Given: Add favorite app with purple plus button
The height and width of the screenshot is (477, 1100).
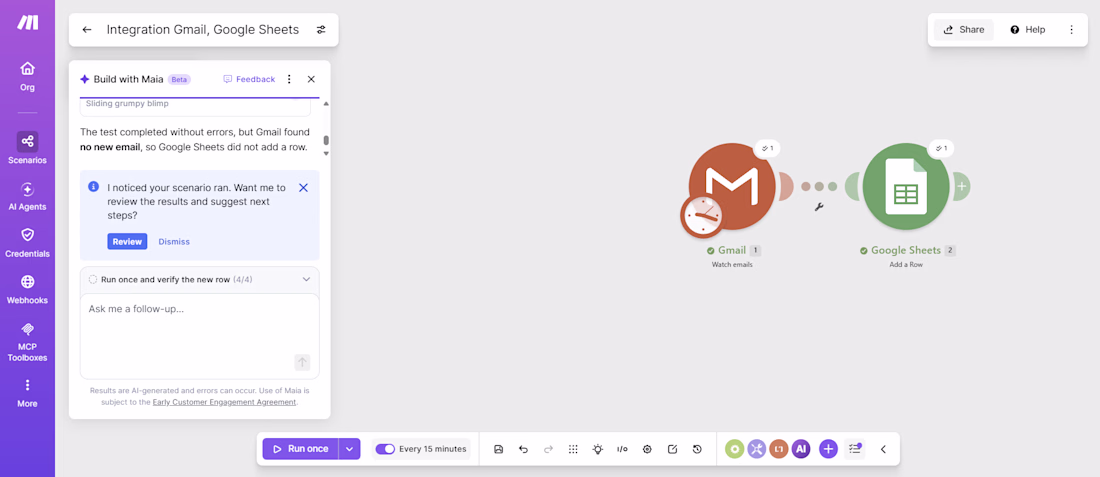Looking at the screenshot, I should [x=829, y=449].
